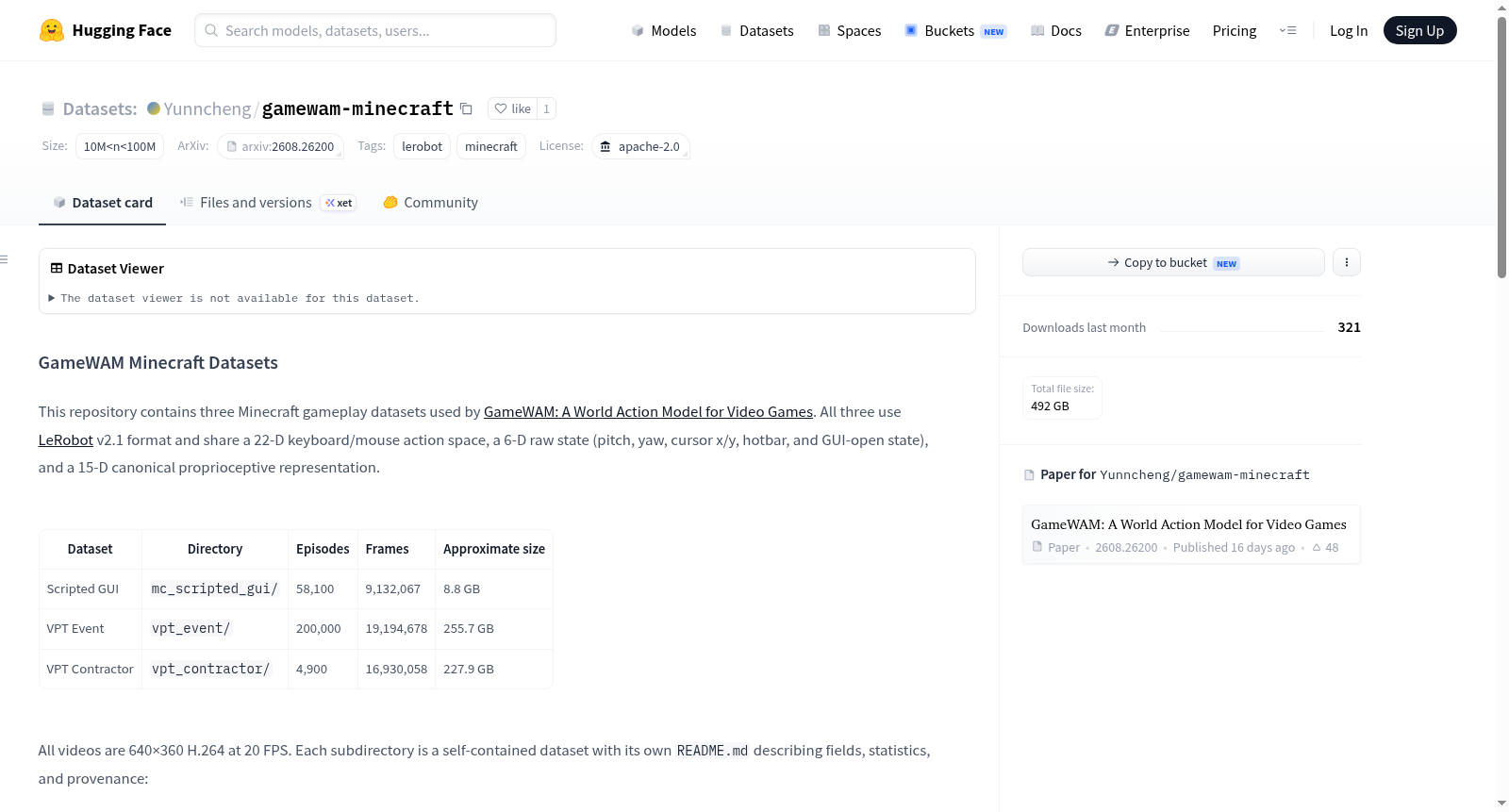The height and width of the screenshot is (812, 1509).
Task: Open the left sidebar outline icon
Action: 4,259
